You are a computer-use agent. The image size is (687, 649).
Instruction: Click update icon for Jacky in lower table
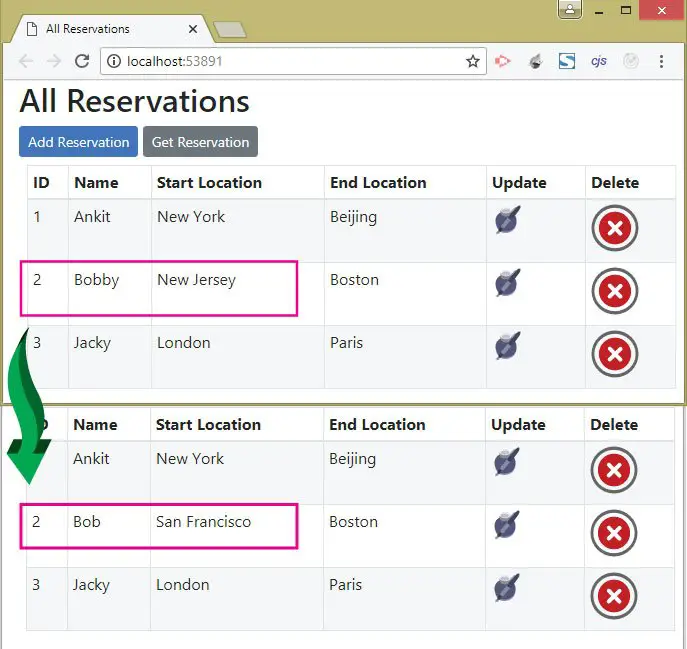(506, 588)
